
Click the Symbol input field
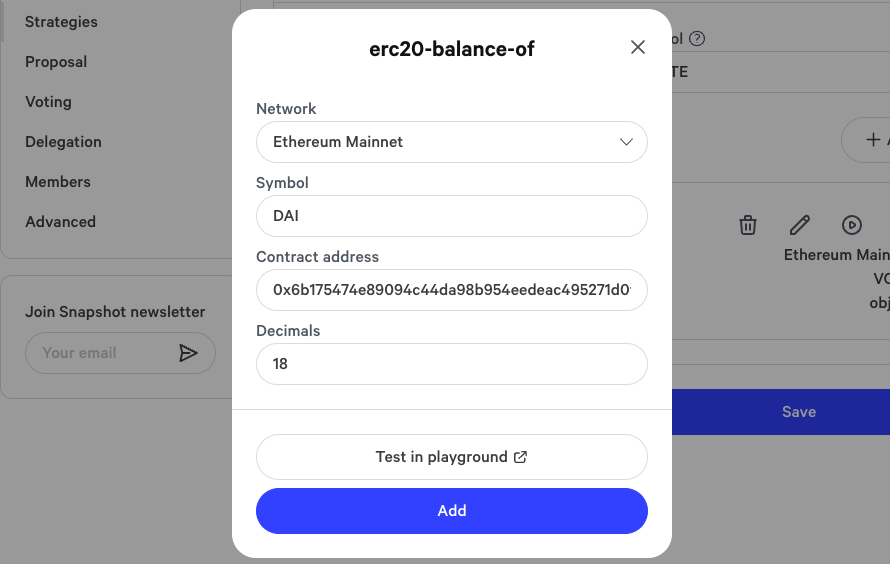(452, 216)
